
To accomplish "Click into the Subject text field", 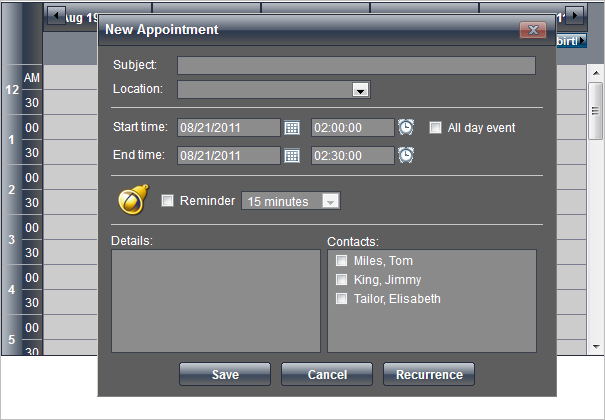I will coord(356,66).
